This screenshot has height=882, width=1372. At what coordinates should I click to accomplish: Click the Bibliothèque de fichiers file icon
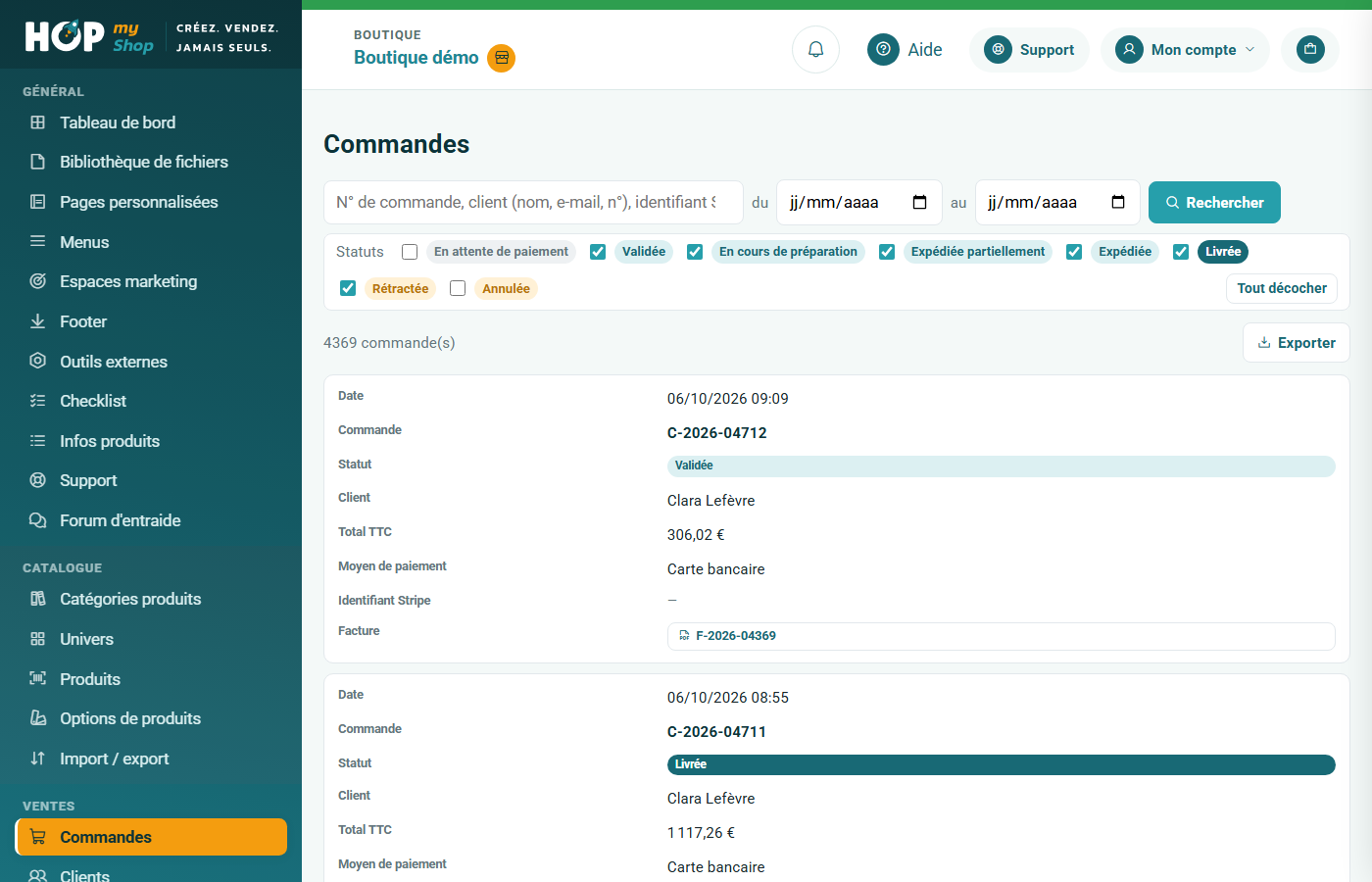[x=37, y=162]
